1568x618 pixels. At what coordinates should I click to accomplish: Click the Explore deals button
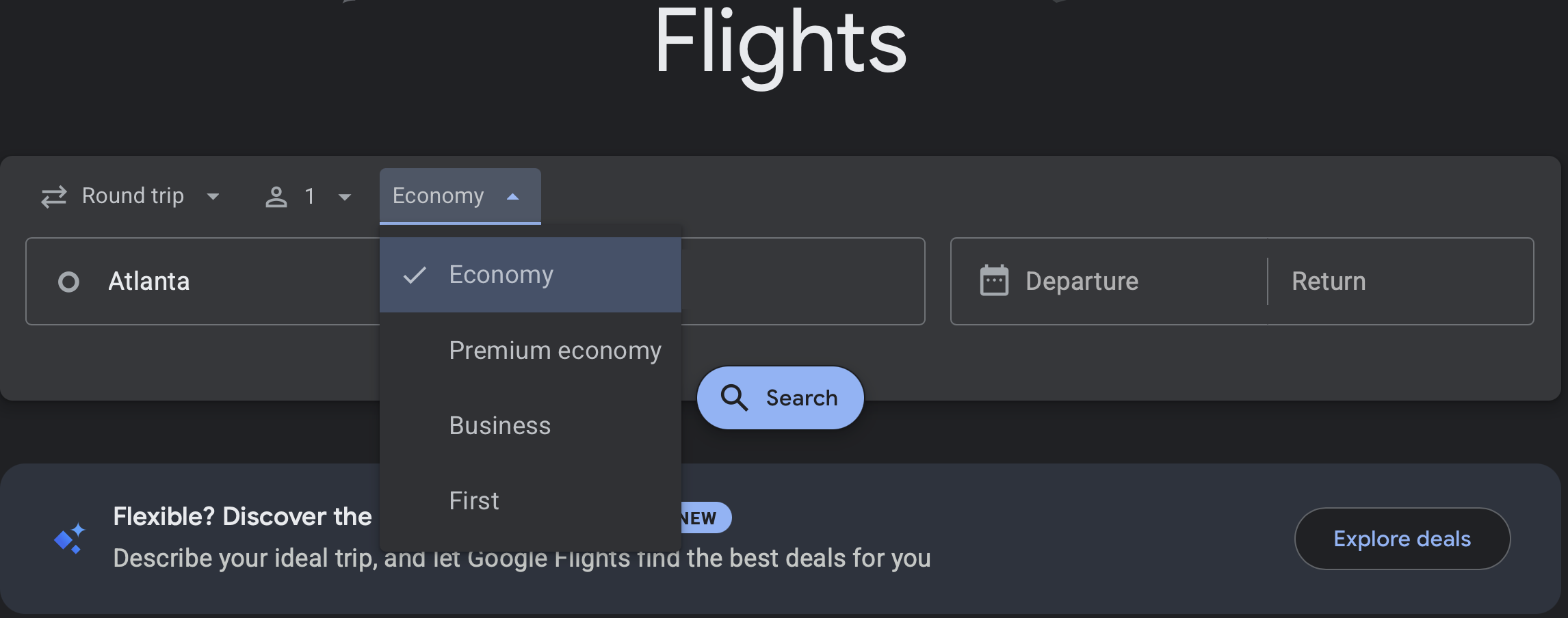[x=1402, y=539]
